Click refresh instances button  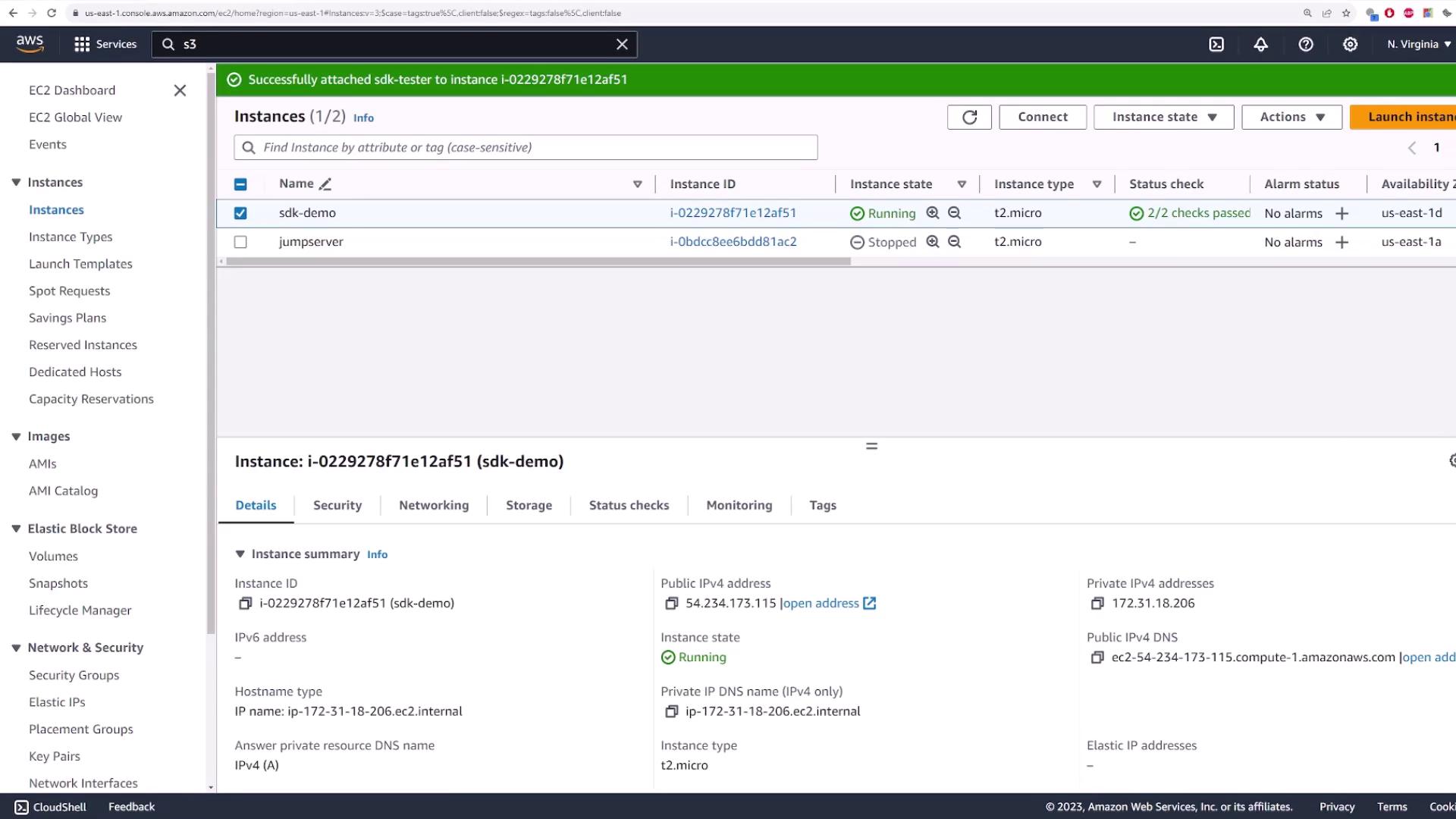[x=969, y=117]
